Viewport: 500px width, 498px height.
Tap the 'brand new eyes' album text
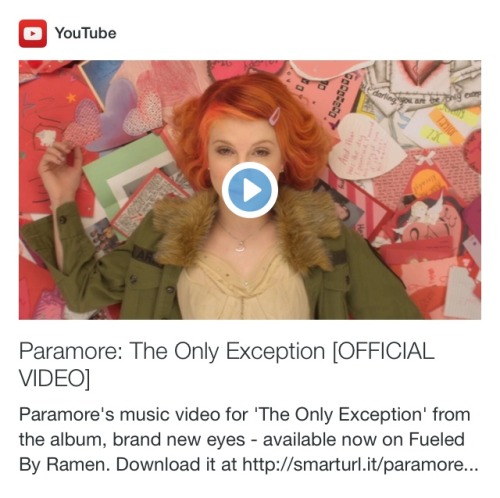pyautogui.click(x=179, y=439)
